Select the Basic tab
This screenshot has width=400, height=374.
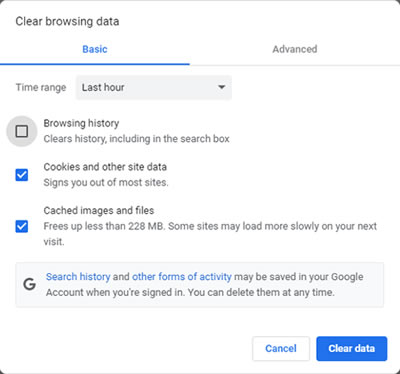tap(95, 49)
